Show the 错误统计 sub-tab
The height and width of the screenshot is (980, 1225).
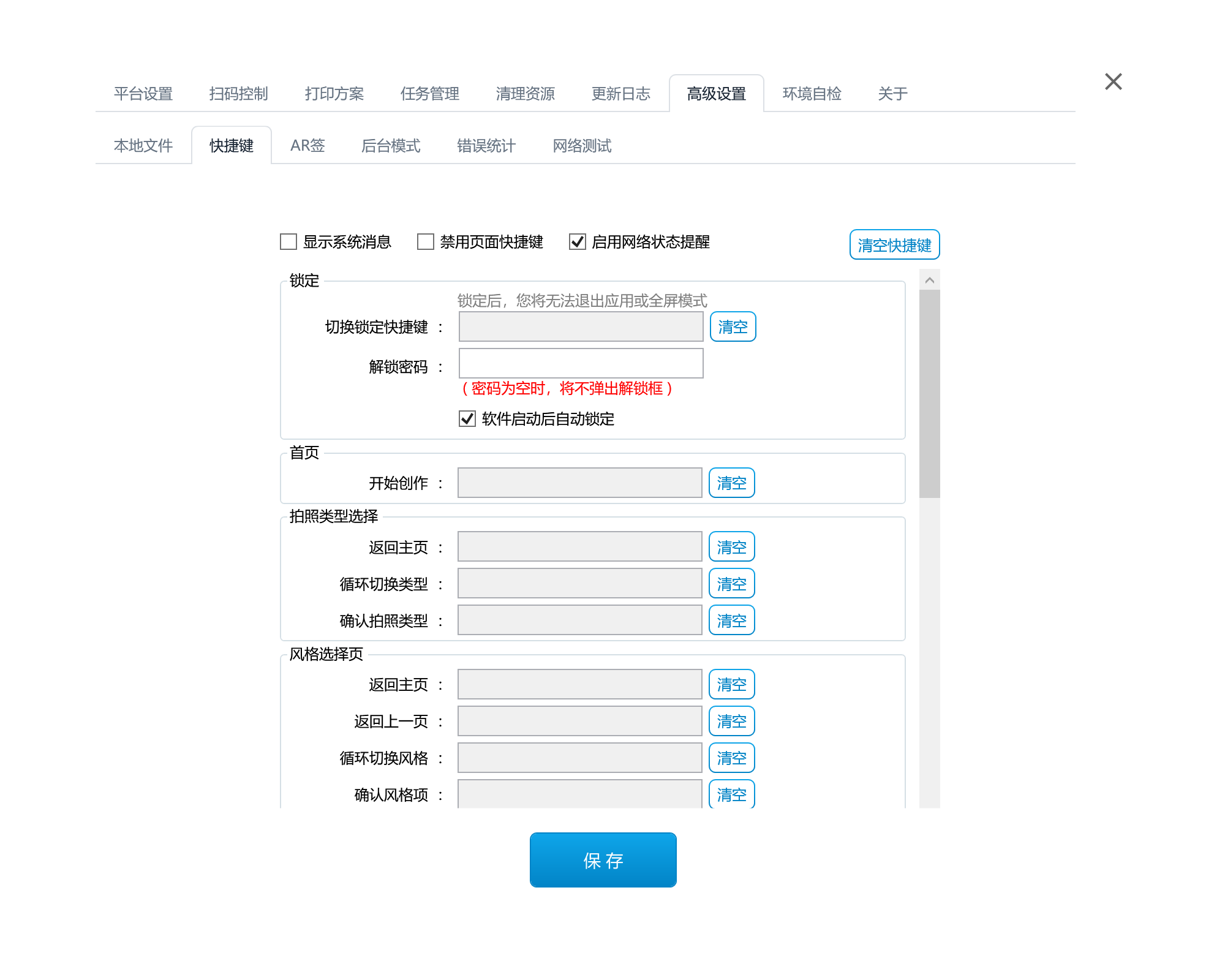tap(486, 146)
